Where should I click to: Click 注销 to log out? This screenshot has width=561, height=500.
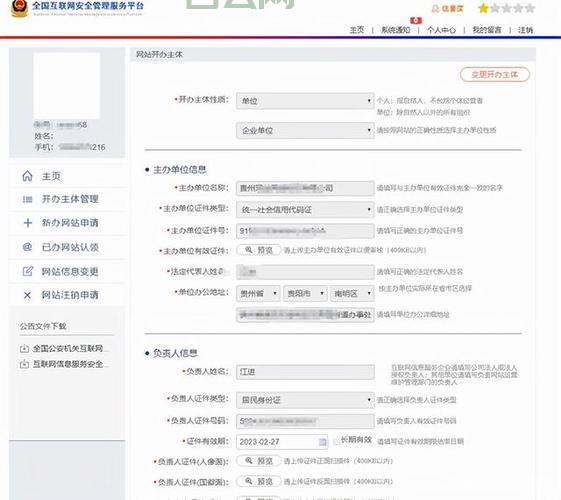(526, 30)
